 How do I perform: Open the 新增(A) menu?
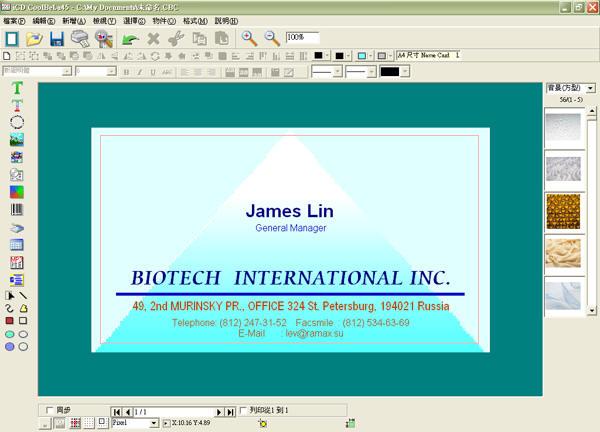pos(74,21)
